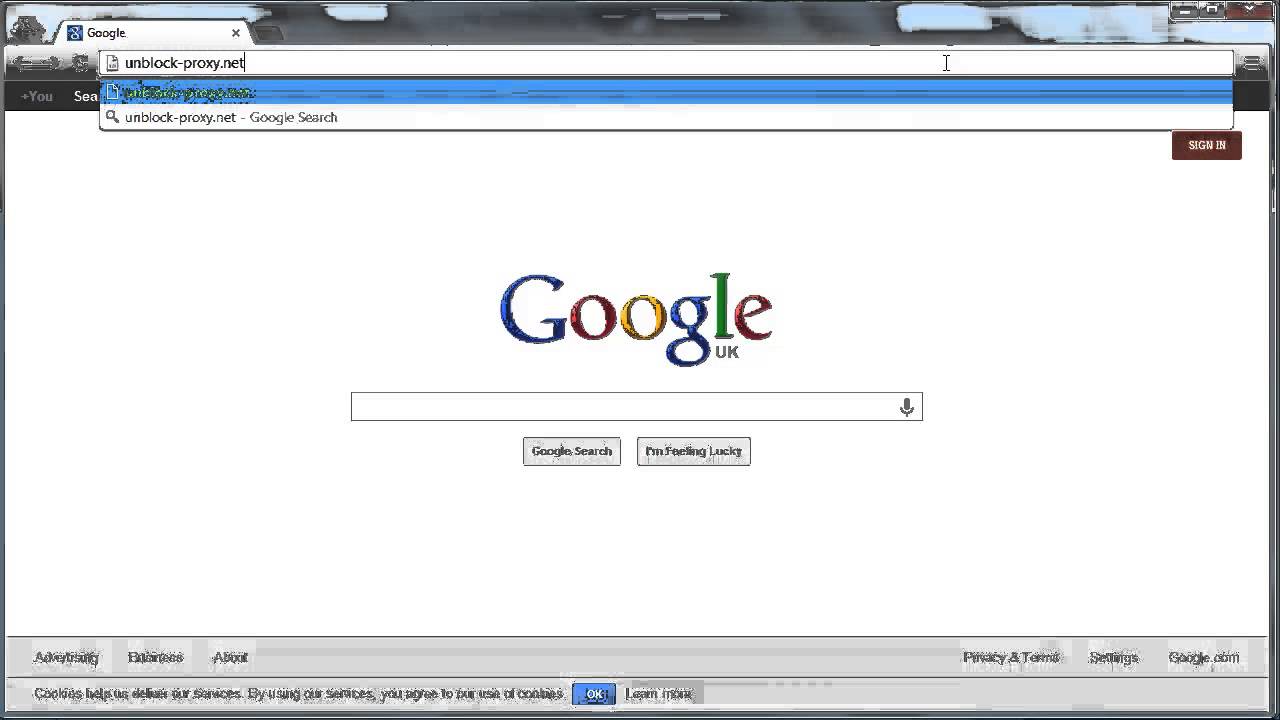Maximize the Chrome window
The height and width of the screenshot is (720, 1280).
pyautogui.click(x=1211, y=9)
